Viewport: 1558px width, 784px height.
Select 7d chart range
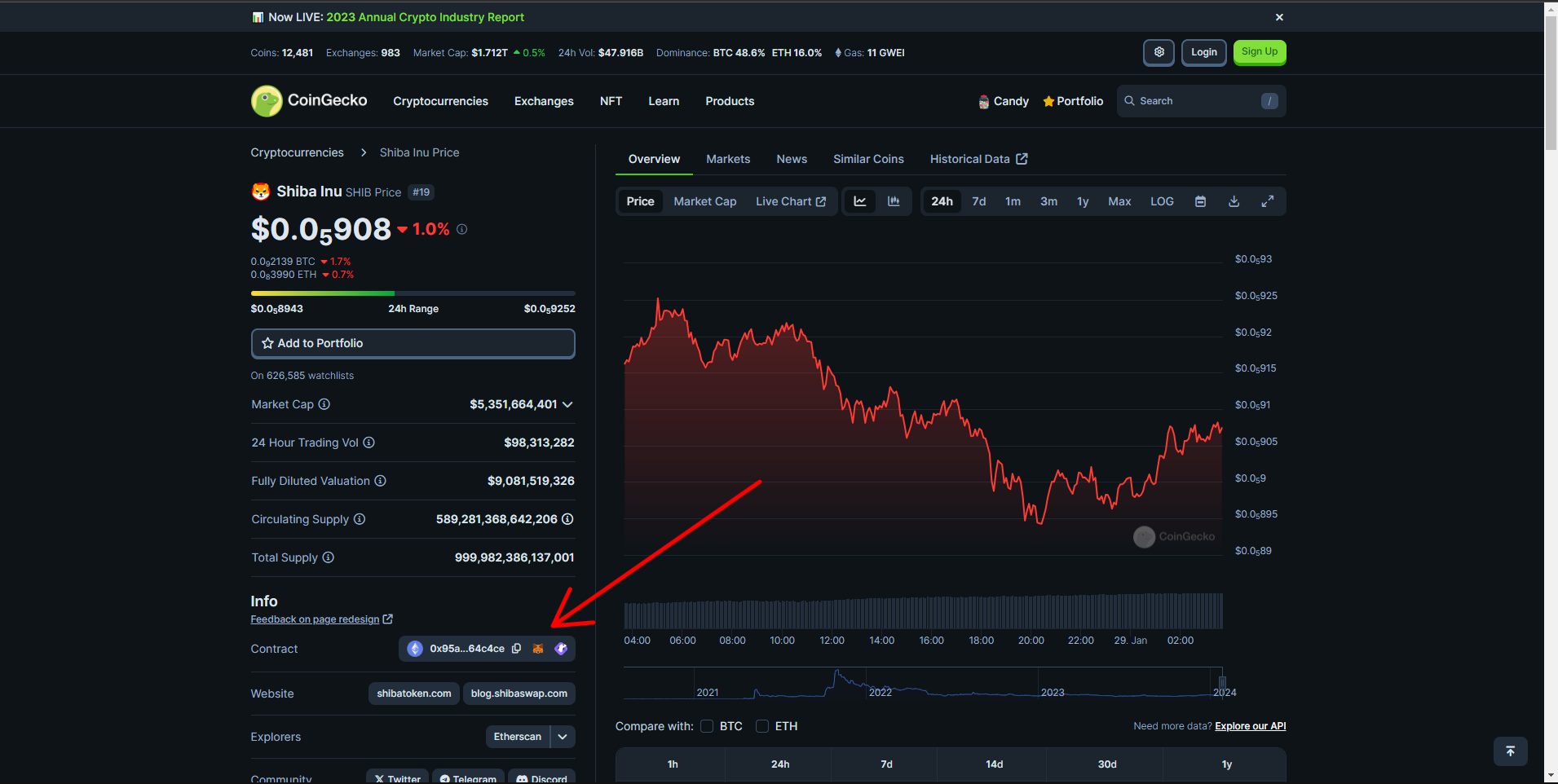pos(979,201)
